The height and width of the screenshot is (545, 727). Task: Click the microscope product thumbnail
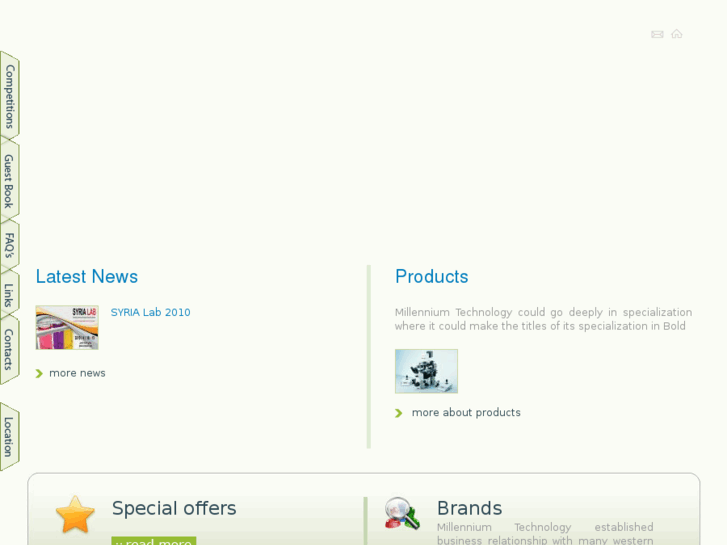tap(426, 371)
